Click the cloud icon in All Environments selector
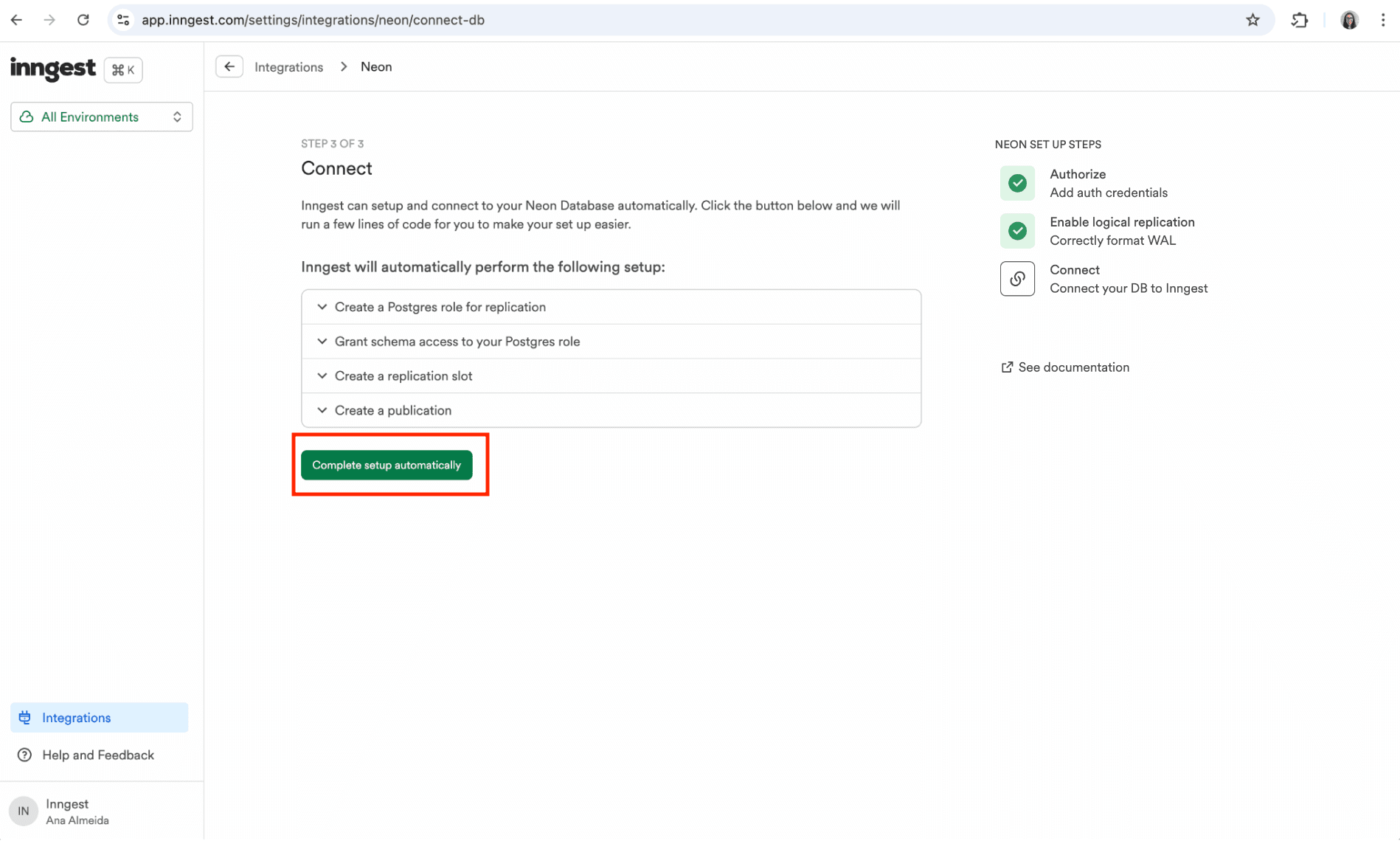 [26, 117]
